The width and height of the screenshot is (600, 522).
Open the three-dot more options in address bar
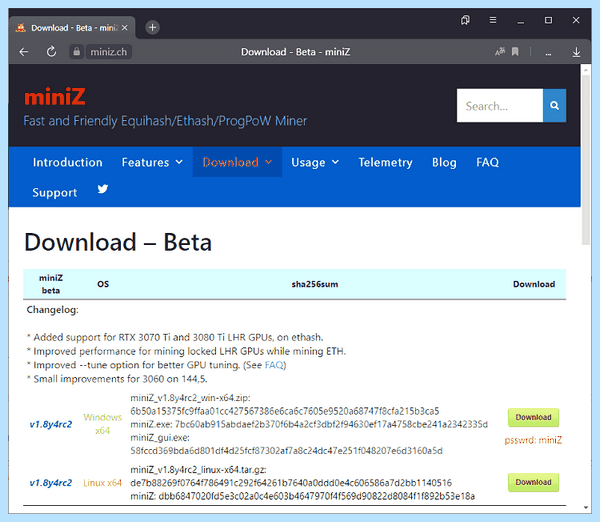pos(548,53)
